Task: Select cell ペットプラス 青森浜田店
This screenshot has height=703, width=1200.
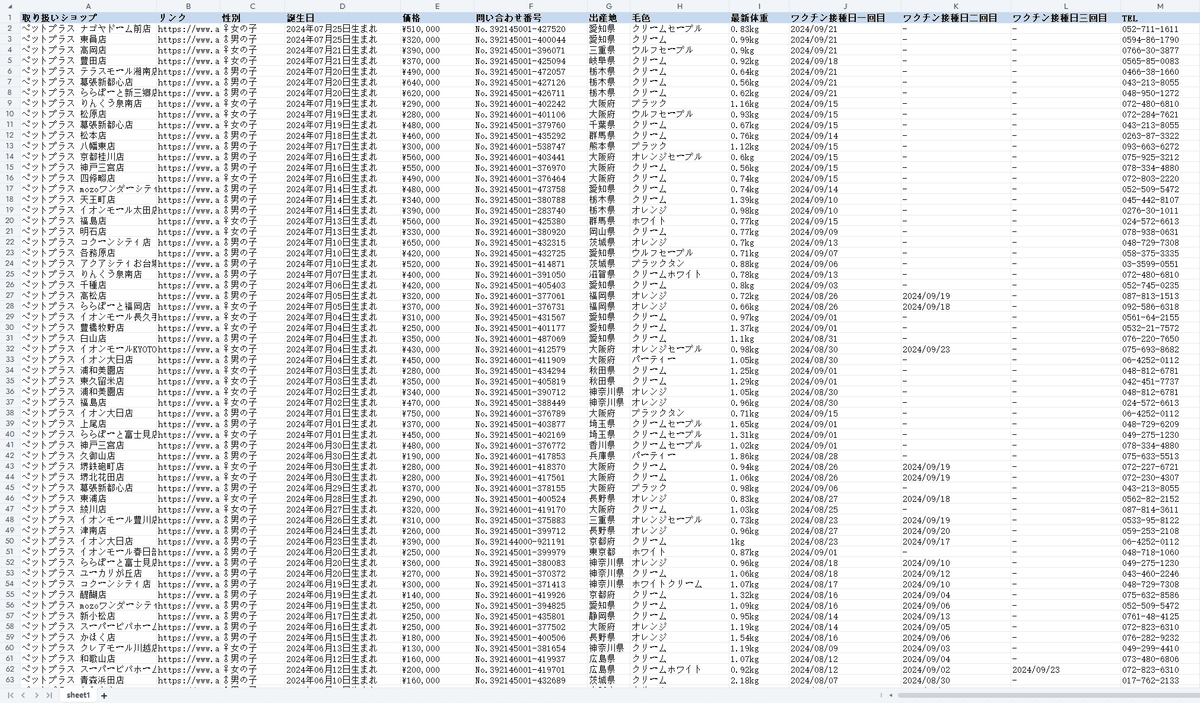Action: coord(87,680)
